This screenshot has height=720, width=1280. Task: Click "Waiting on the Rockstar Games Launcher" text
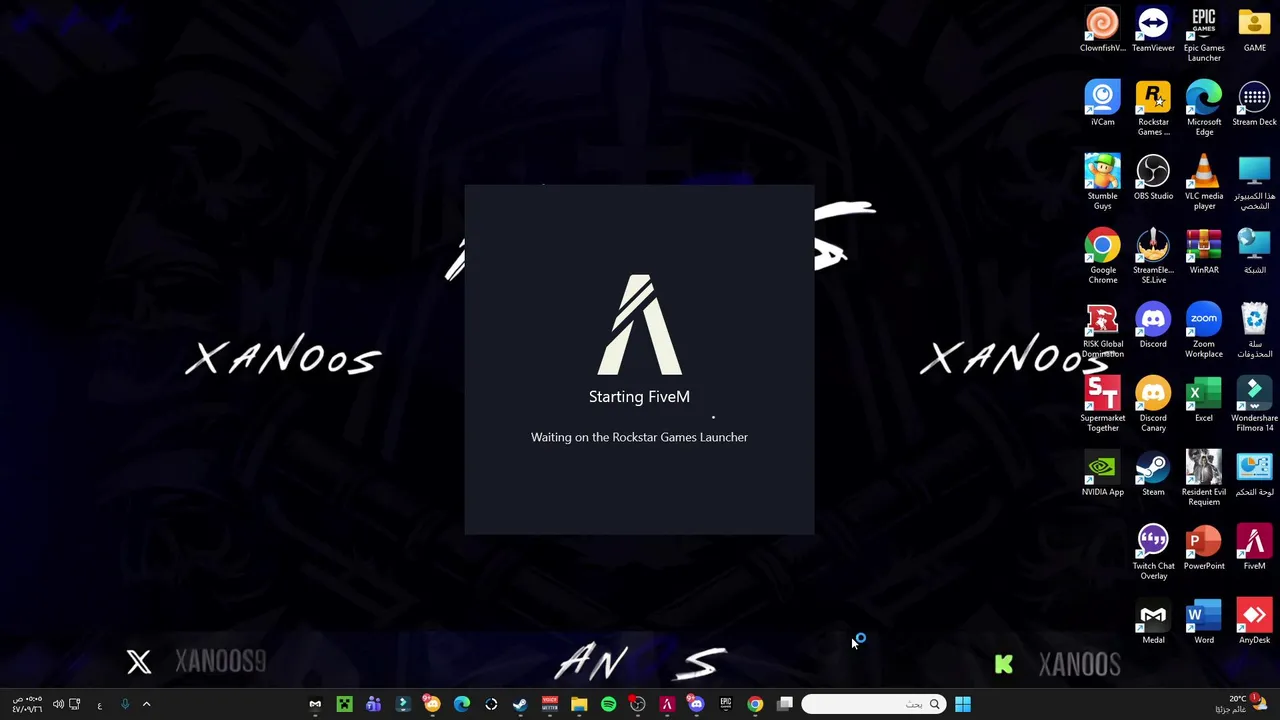point(639,437)
